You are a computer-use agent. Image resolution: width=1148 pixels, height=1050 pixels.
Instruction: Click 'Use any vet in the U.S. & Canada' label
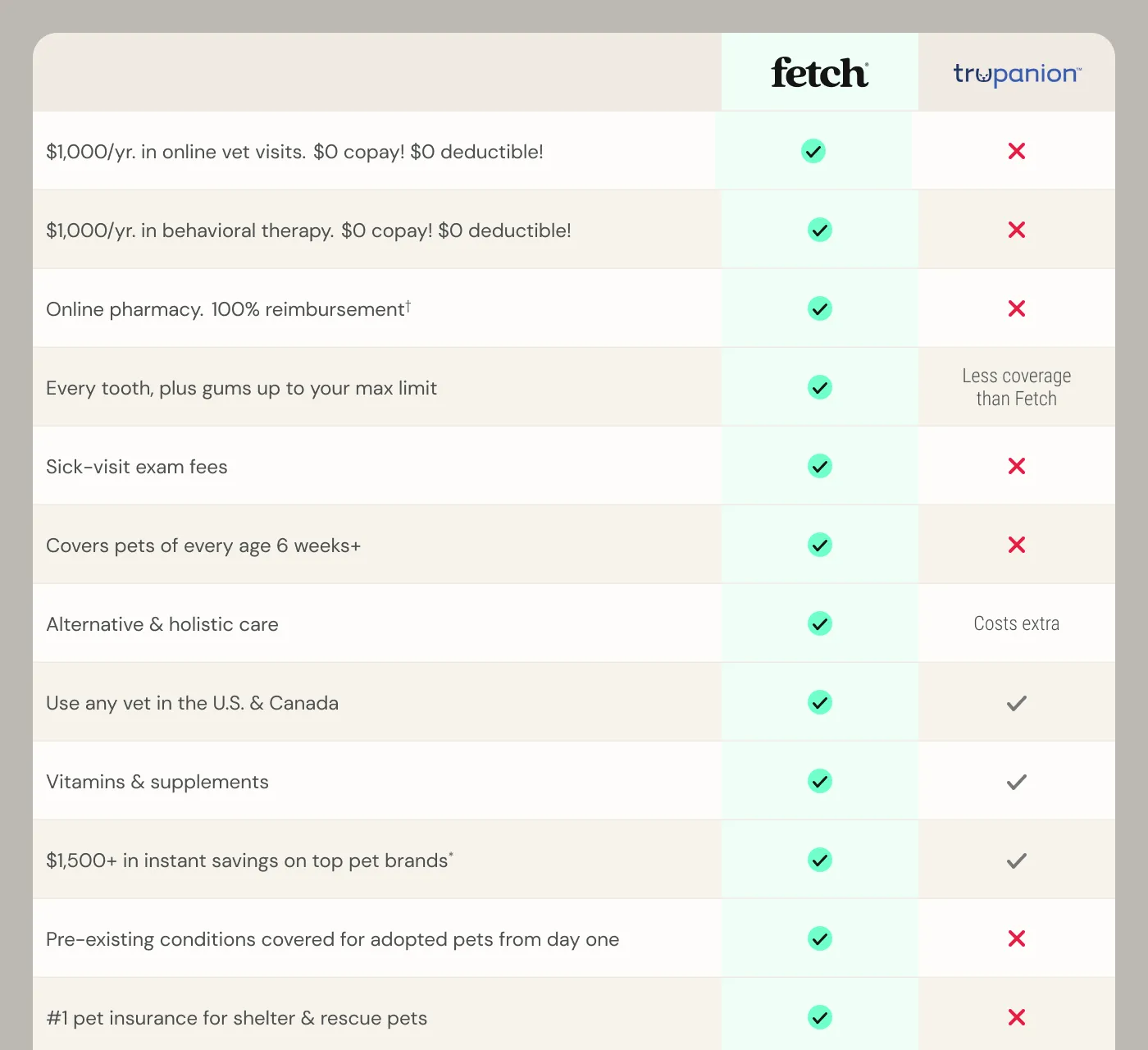tap(193, 703)
